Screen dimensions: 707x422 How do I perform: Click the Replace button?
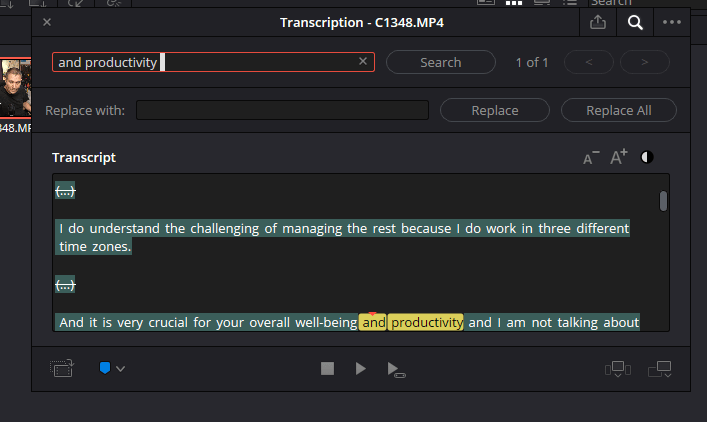(x=495, y=110)
